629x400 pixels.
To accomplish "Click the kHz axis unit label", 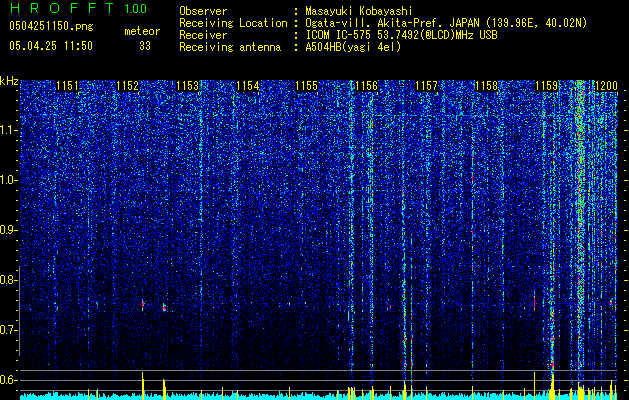I will click(x=9, y=81).
